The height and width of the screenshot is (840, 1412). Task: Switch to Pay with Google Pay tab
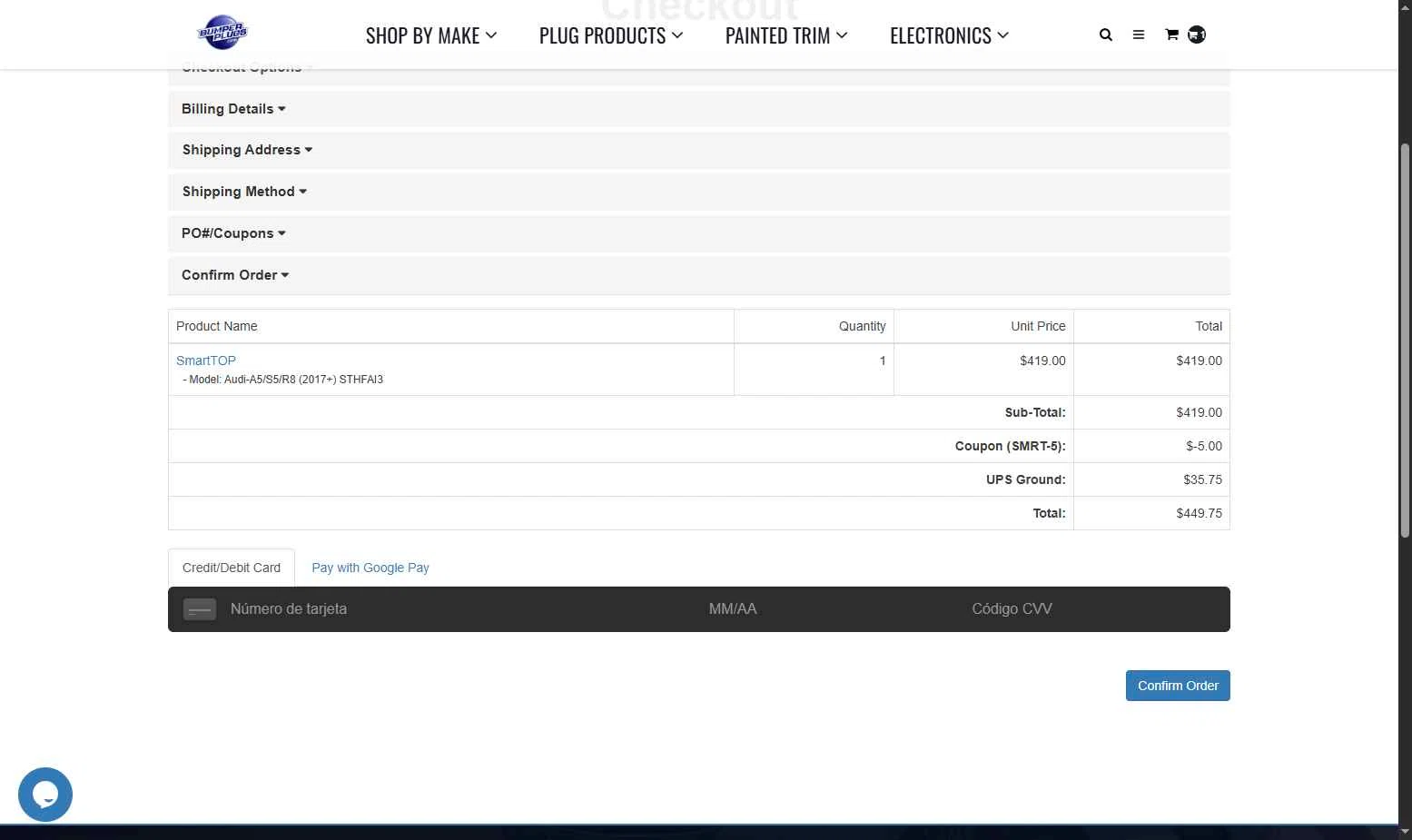[x=370, y=568]
